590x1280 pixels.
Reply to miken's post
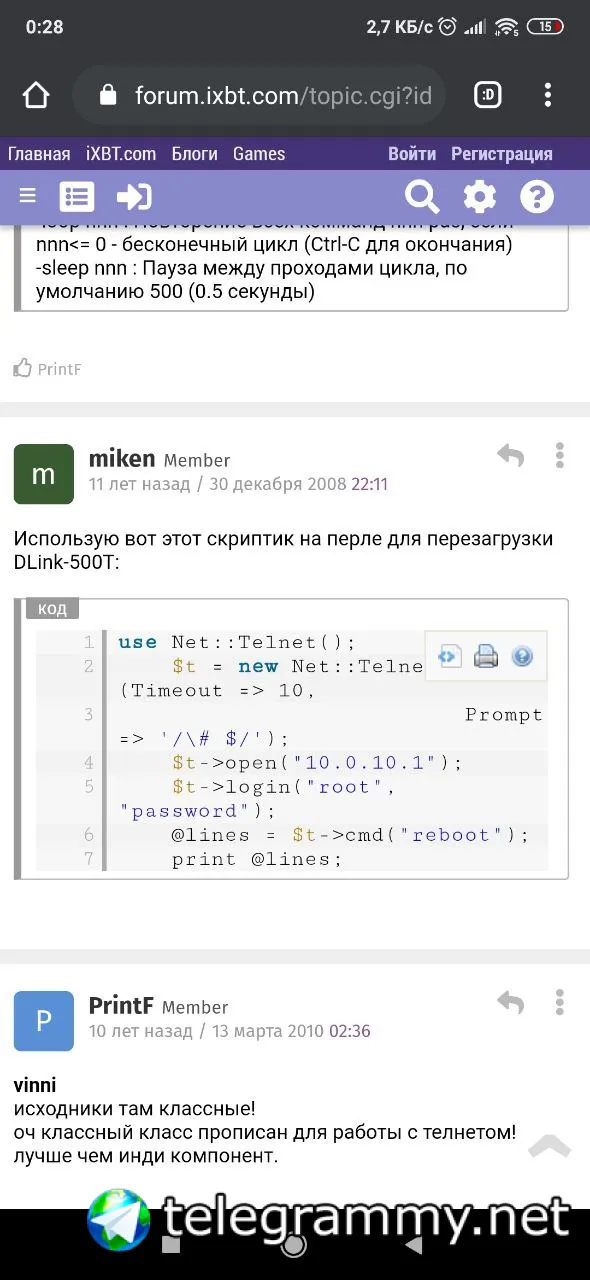coord(510,456)
